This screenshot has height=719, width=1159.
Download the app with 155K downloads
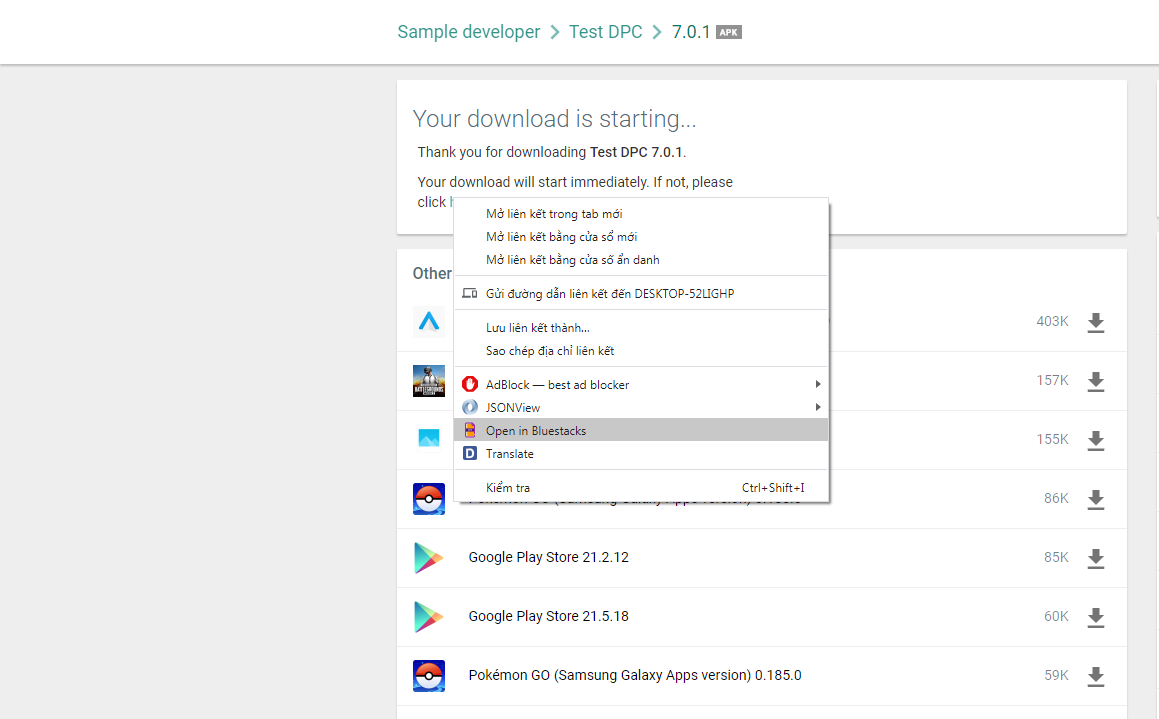pyautogui.click(x=1095, y=440)
